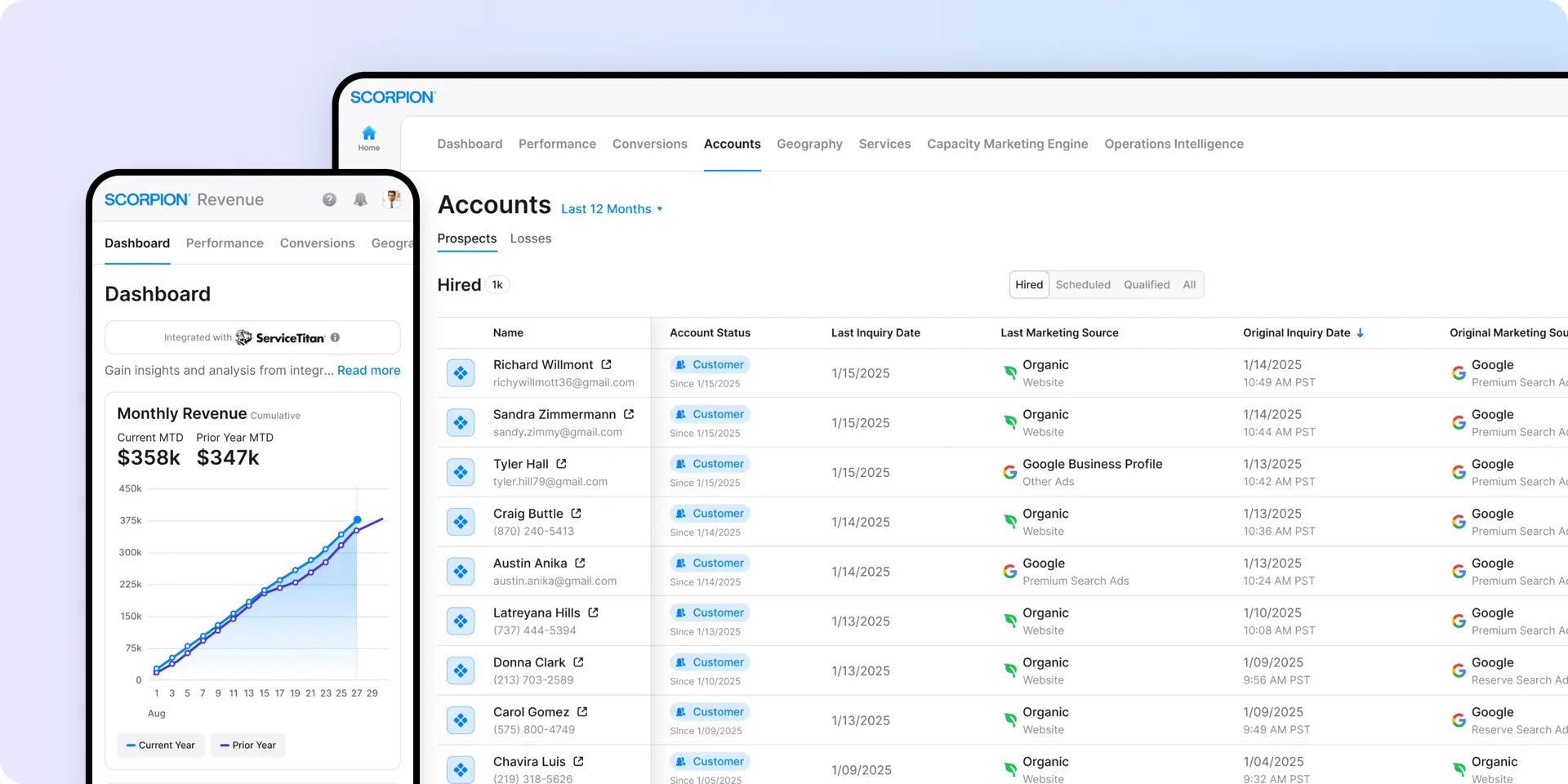Expand the Last 12 Months dropdown
Viewport: 1568px width, 784px height.
pyautogui.click(x=612, y=209)
